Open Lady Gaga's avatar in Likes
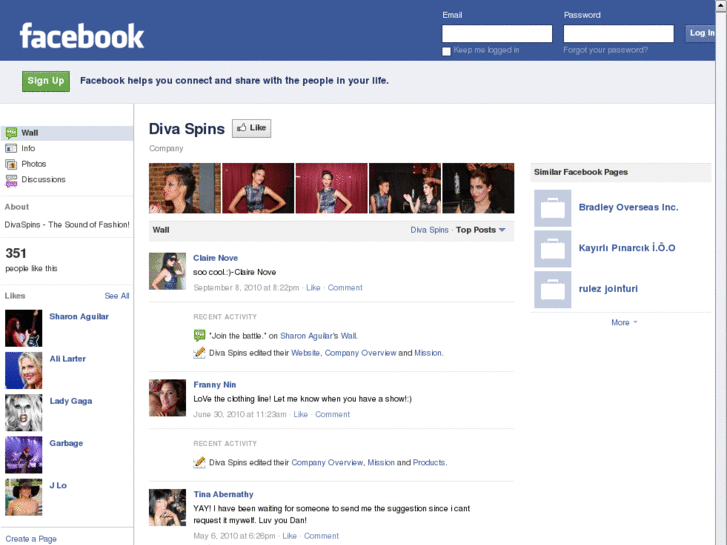 click(x=24, y=413)
